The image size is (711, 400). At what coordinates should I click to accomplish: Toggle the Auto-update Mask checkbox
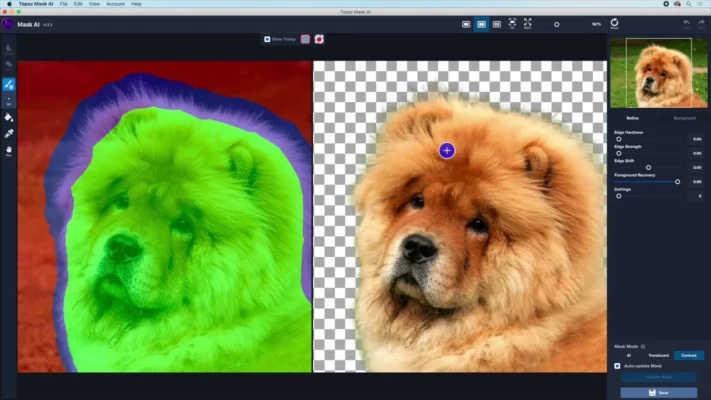coord(617,366)
